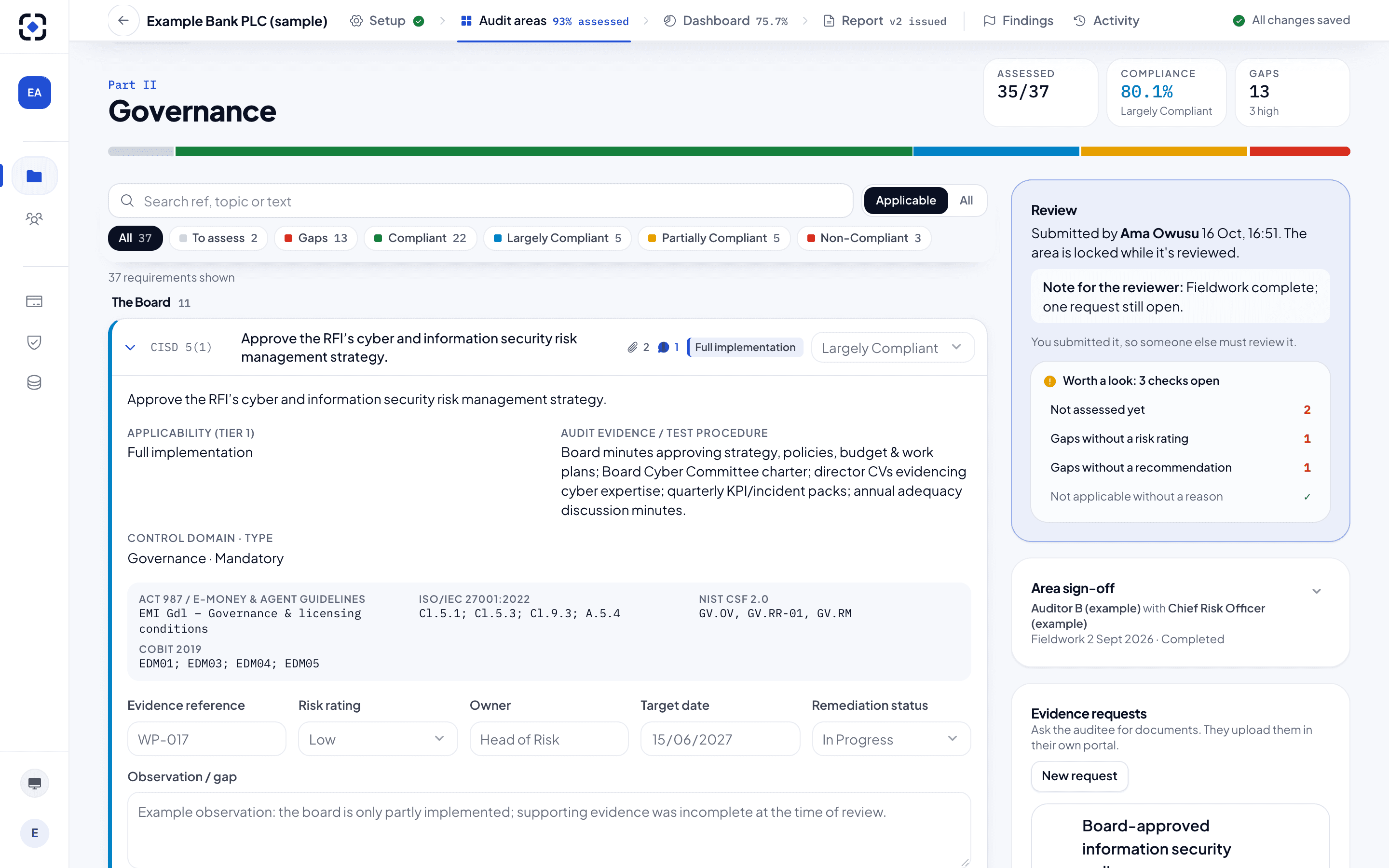This screenshot has height=868, width=1389.
Task: Filter by Largely Compliant 5 chip
Action: click(x=558, y=238)
